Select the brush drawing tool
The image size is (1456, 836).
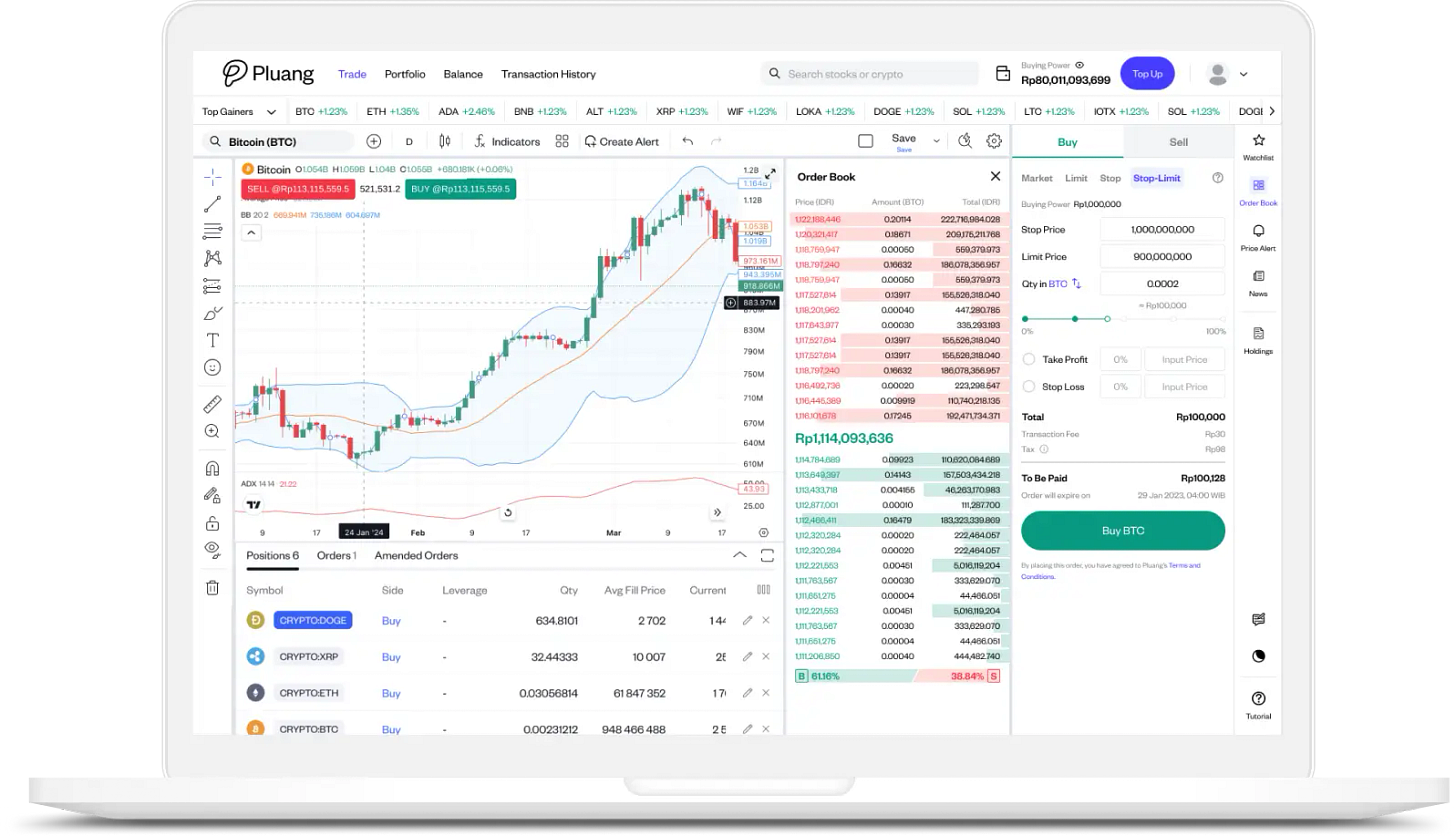tap(212, 313)
